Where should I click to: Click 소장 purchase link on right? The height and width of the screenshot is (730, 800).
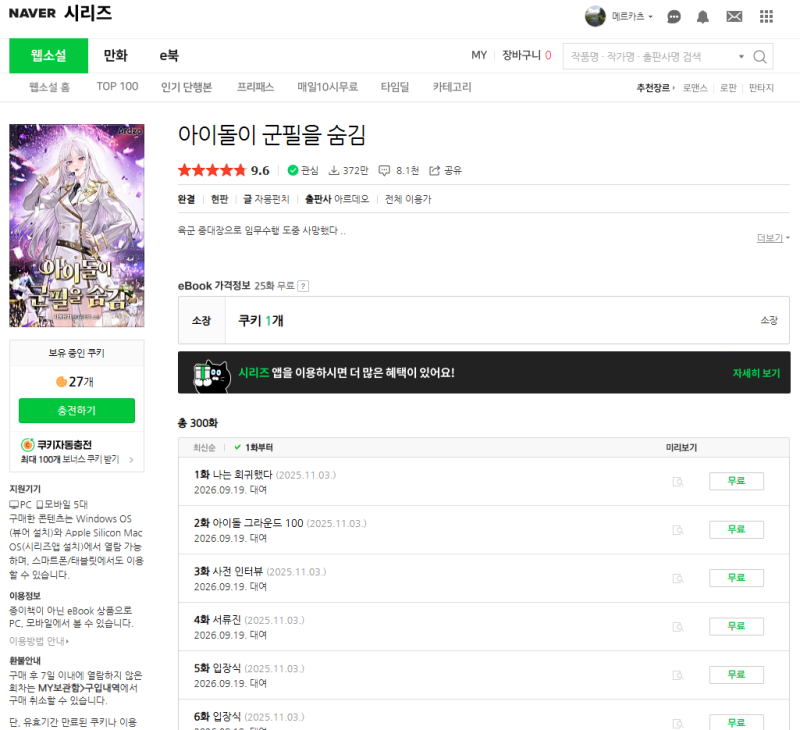[768, 320]
